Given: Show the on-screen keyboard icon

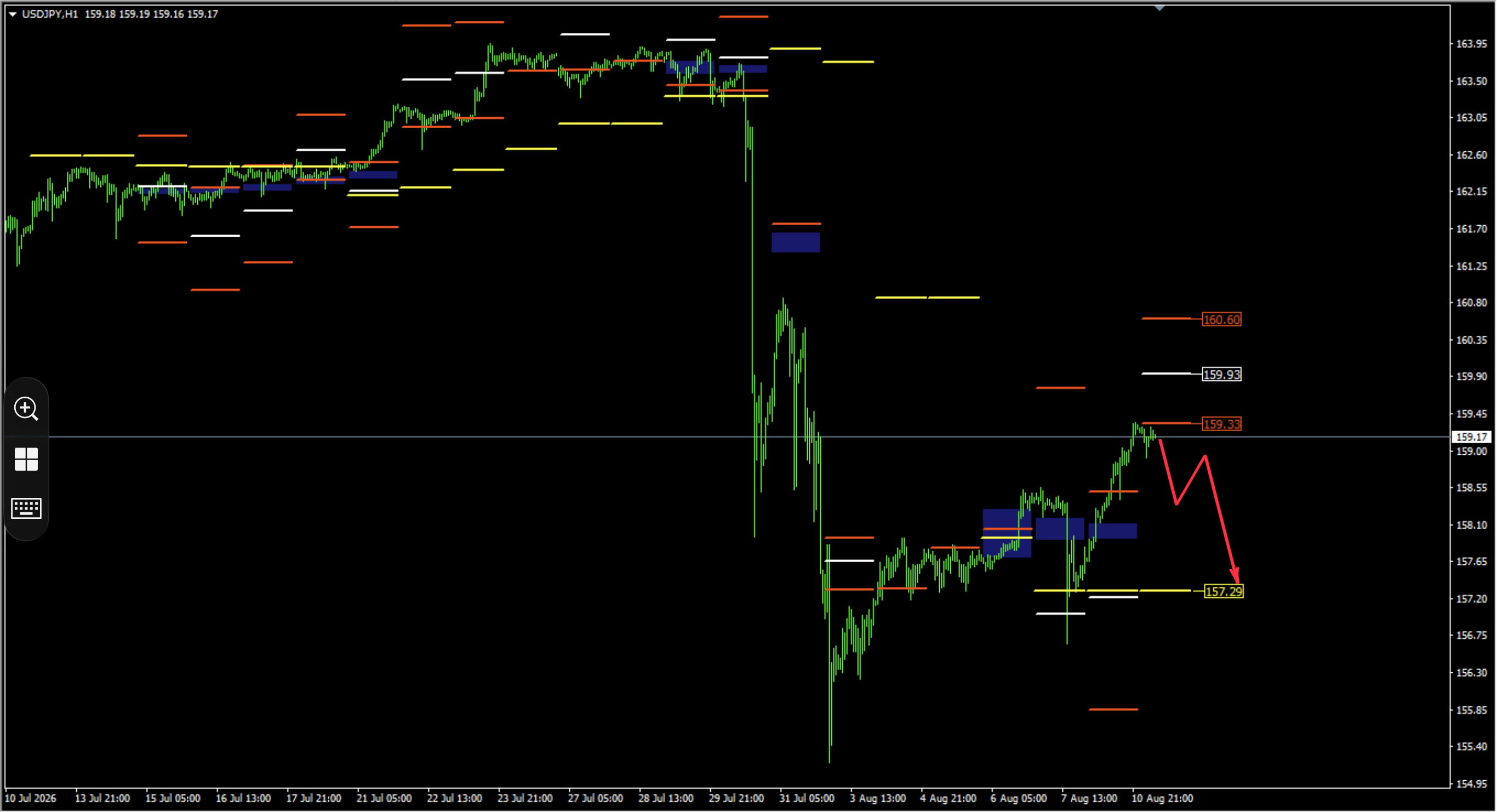Looking at the screenshot, I should pos(26,508).
